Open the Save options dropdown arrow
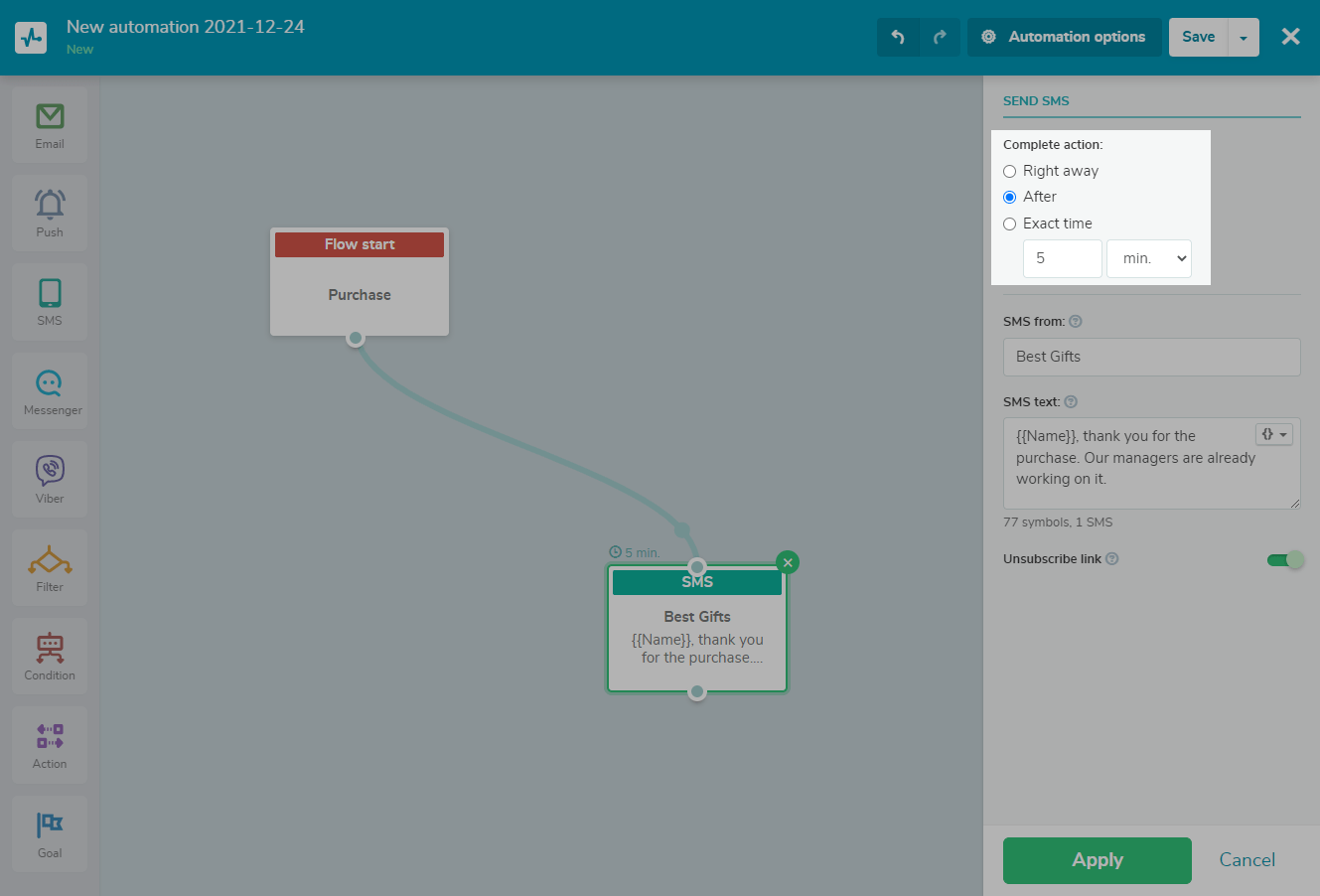 tap(1244, 37)
